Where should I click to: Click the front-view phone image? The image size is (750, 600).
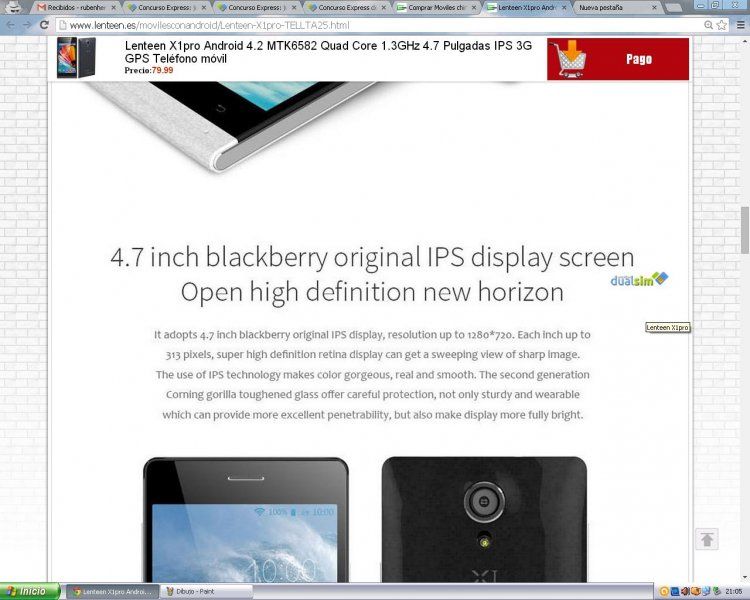click(x=246, y=520)
